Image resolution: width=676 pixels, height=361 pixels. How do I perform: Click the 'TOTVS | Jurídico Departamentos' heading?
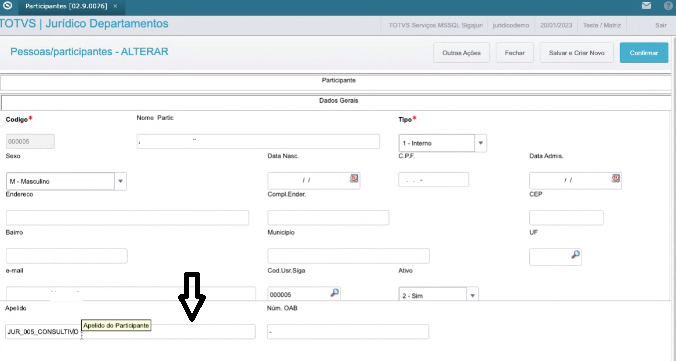(84, 24)
